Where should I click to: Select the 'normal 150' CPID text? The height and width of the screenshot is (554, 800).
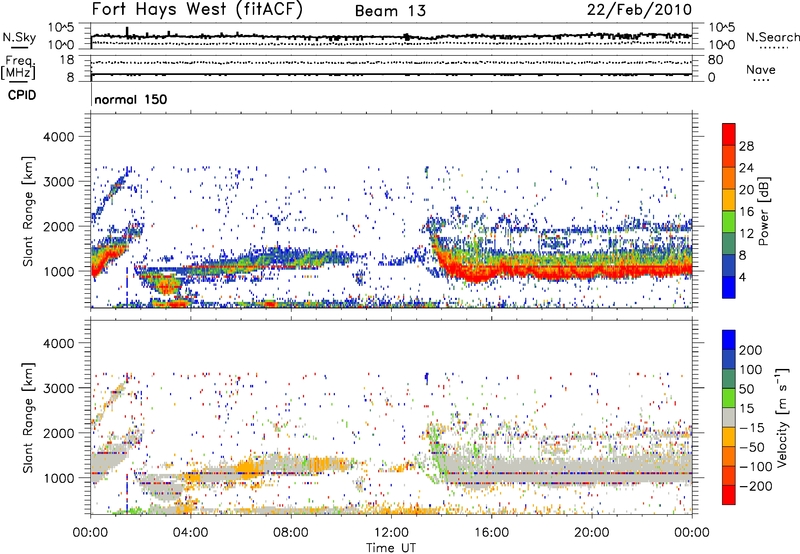coord(131,99)
